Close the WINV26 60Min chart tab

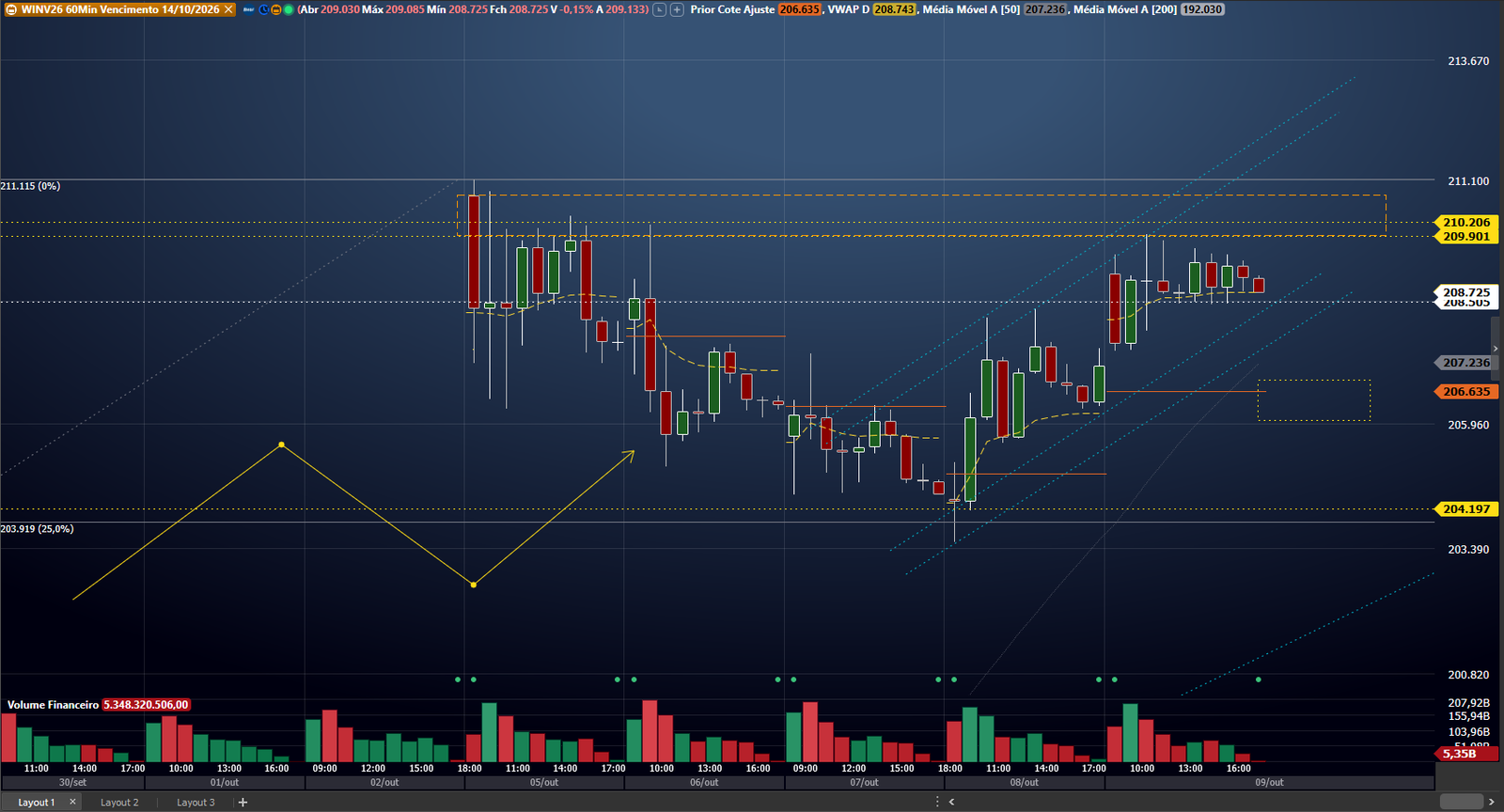(228, 9)
